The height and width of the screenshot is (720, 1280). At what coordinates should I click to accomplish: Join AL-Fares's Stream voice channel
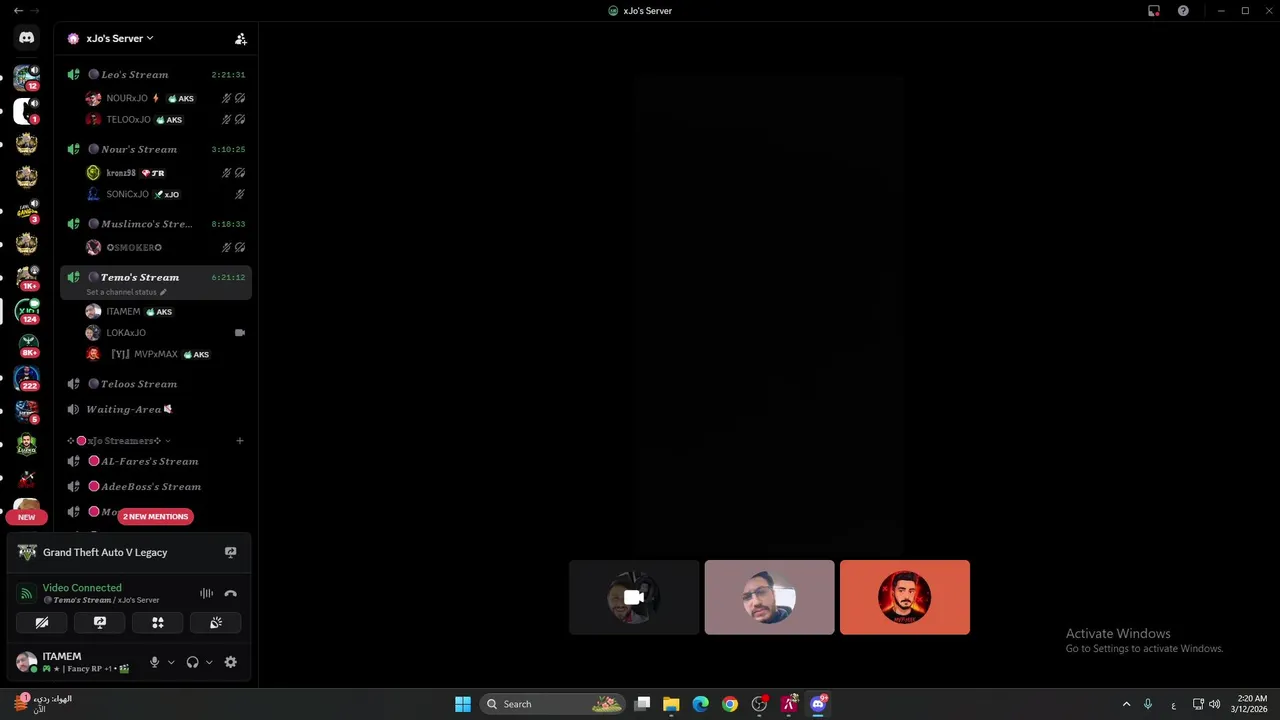coord(156,461)
